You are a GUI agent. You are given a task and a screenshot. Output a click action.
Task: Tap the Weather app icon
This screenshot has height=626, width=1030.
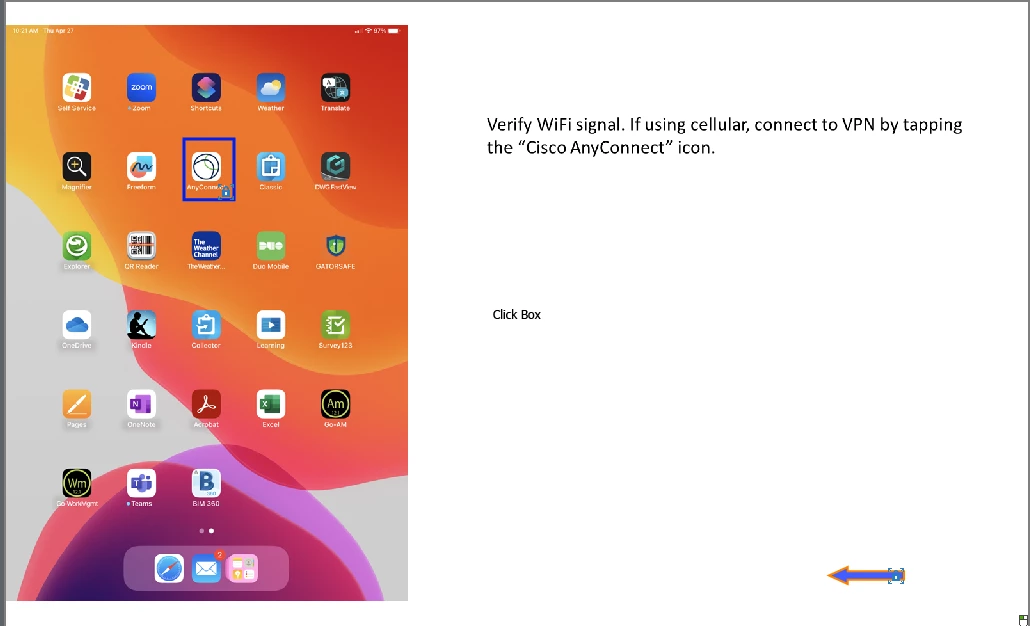click(x=271, y=88)
